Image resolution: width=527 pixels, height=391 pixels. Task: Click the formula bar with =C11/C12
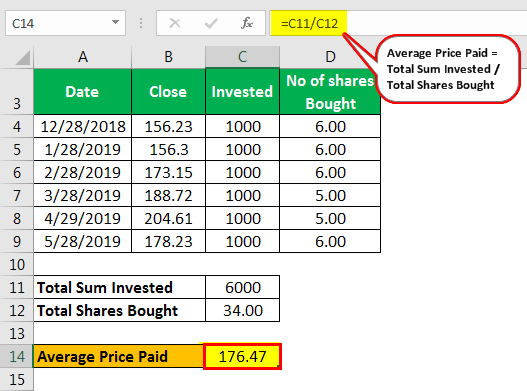399,23
